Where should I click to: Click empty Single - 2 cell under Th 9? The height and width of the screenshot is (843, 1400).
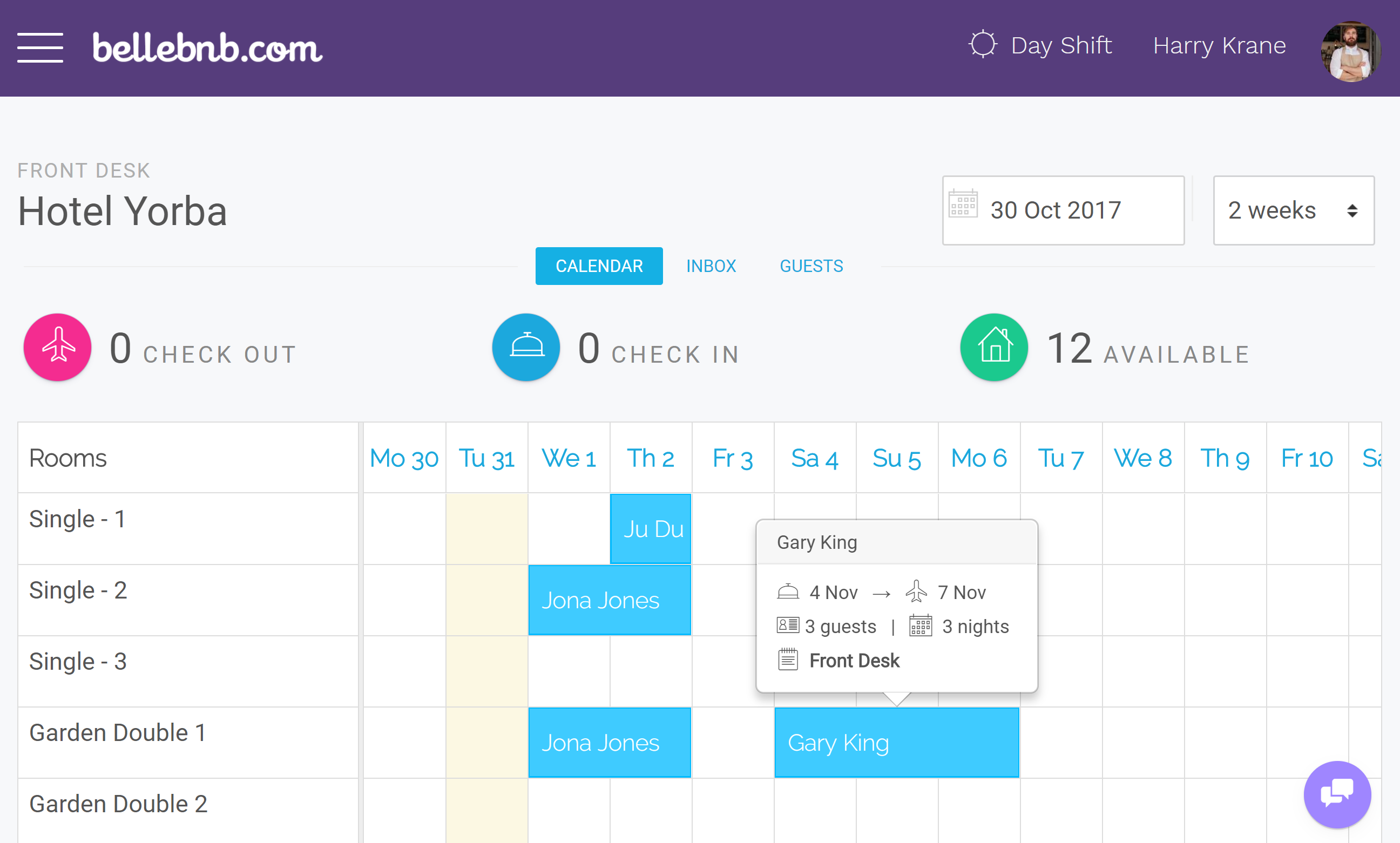pyautogui.click(x=1225, y=600)
